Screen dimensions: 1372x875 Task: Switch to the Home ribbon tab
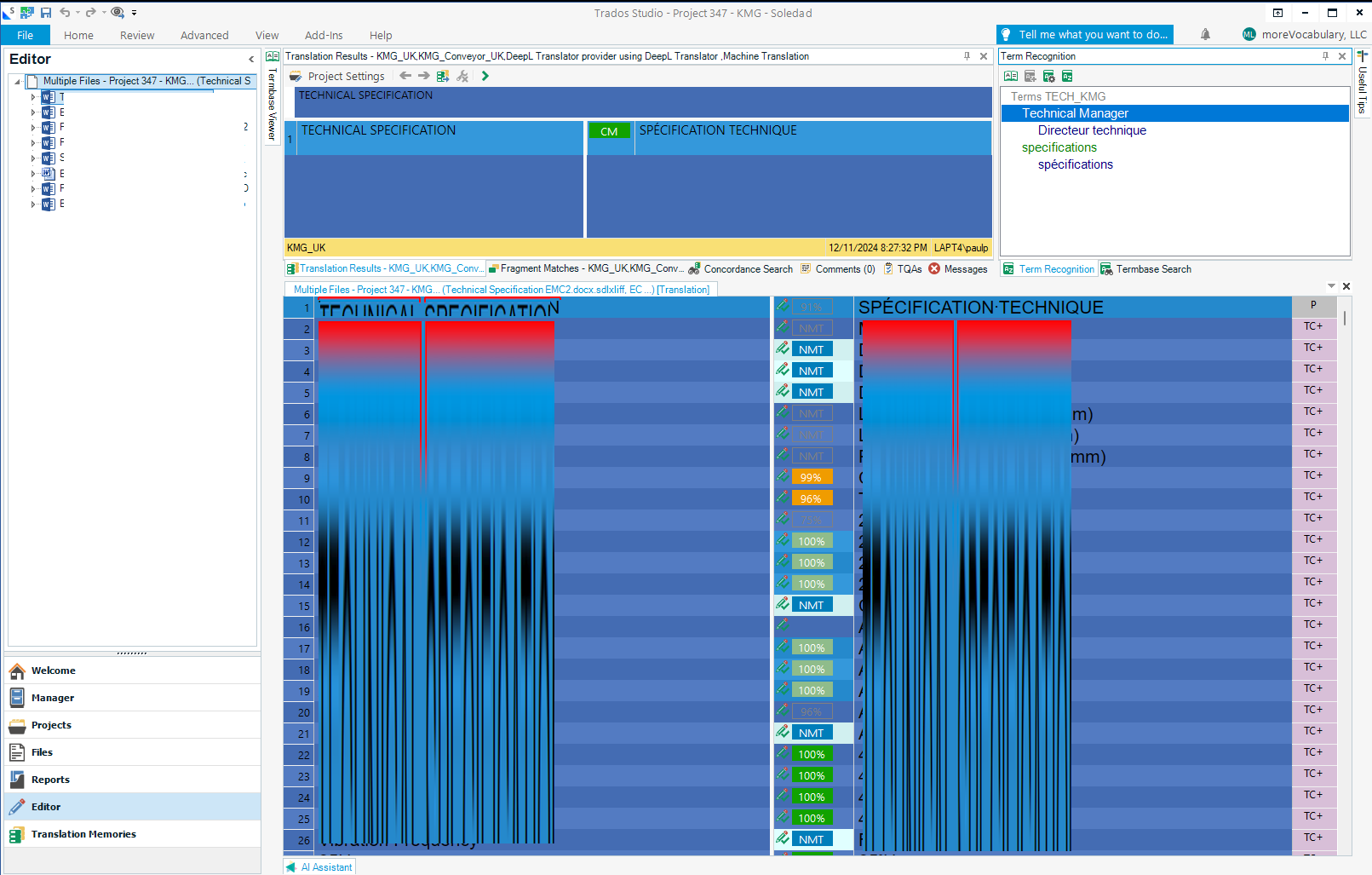(x=78, y=35)
